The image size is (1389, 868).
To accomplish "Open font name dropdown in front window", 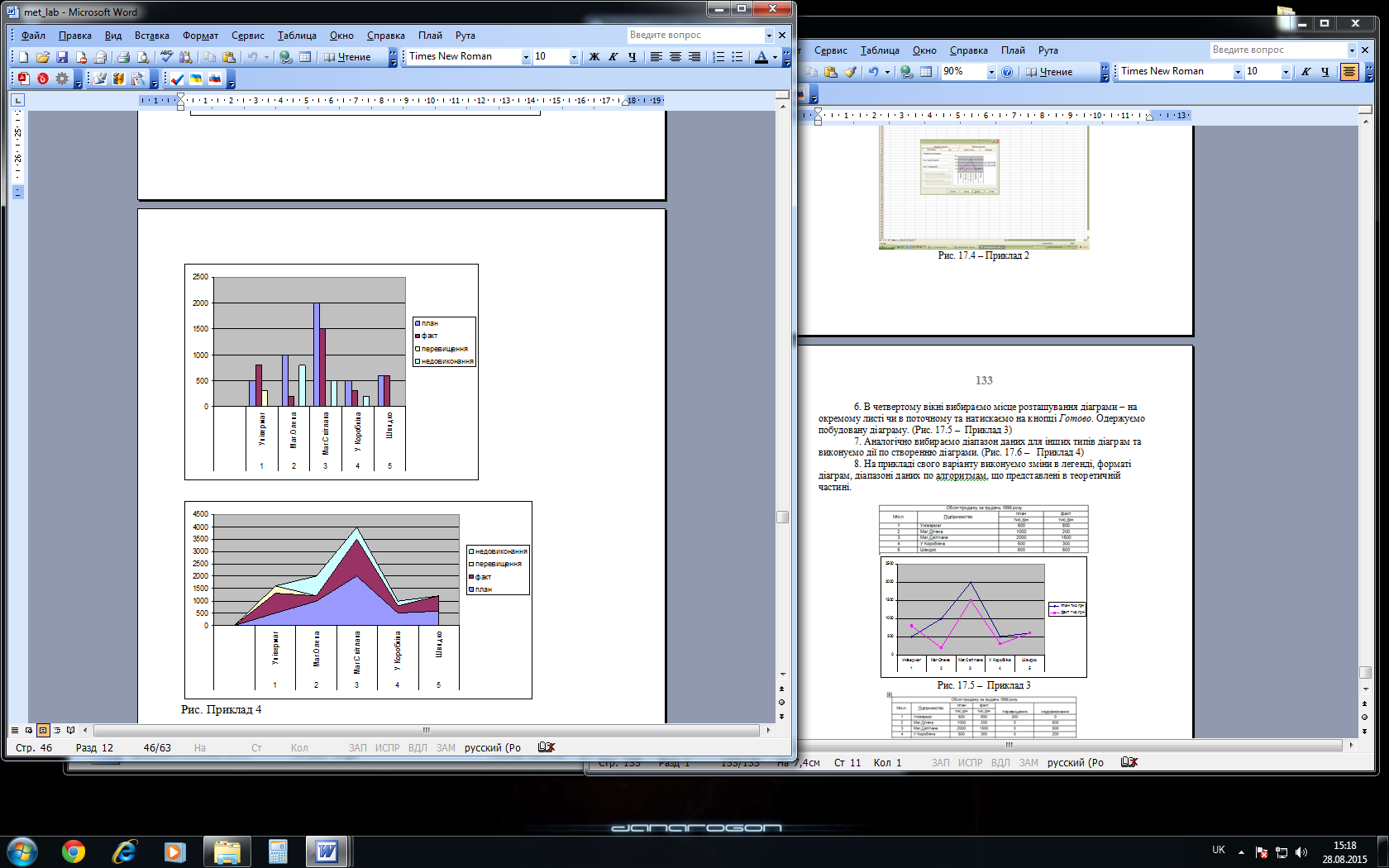I will pyautogui.click(x=526, y=57).
